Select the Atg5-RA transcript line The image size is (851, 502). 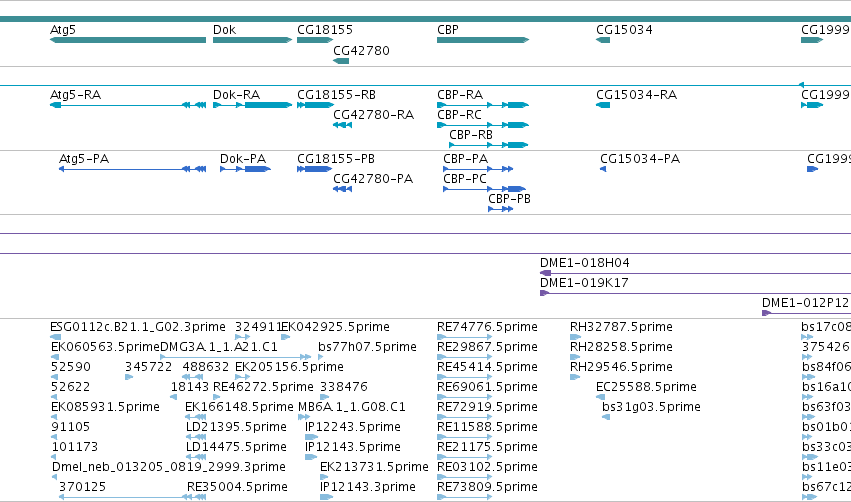pos(128,105)
